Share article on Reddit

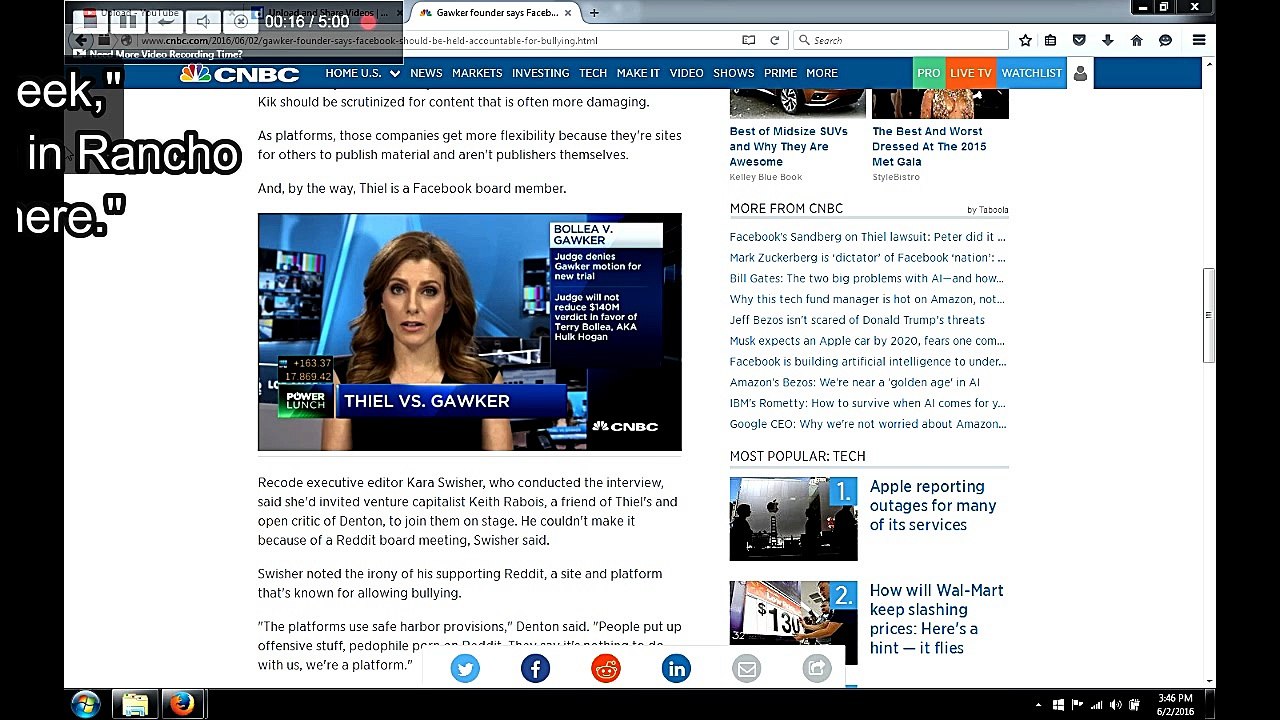click(x=606, y=669)
